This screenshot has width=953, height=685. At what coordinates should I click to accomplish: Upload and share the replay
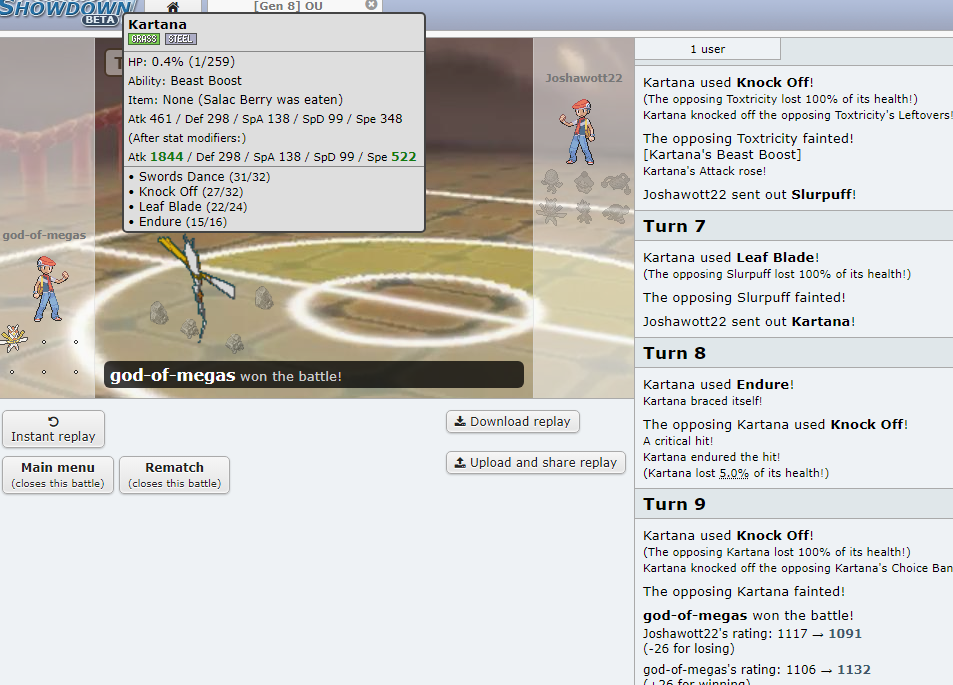(x=536, y=463)
